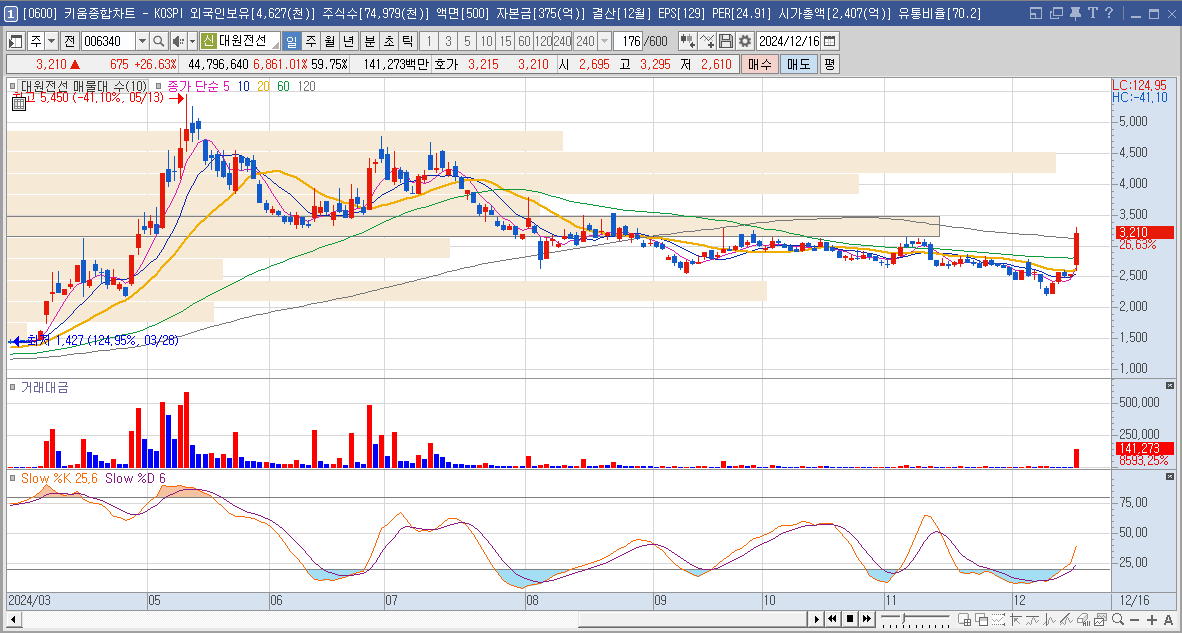Collapse the Slow %K pane with its X
Screen dimensions: 1182x633
pyautogui.click(x=1169, y=477)
